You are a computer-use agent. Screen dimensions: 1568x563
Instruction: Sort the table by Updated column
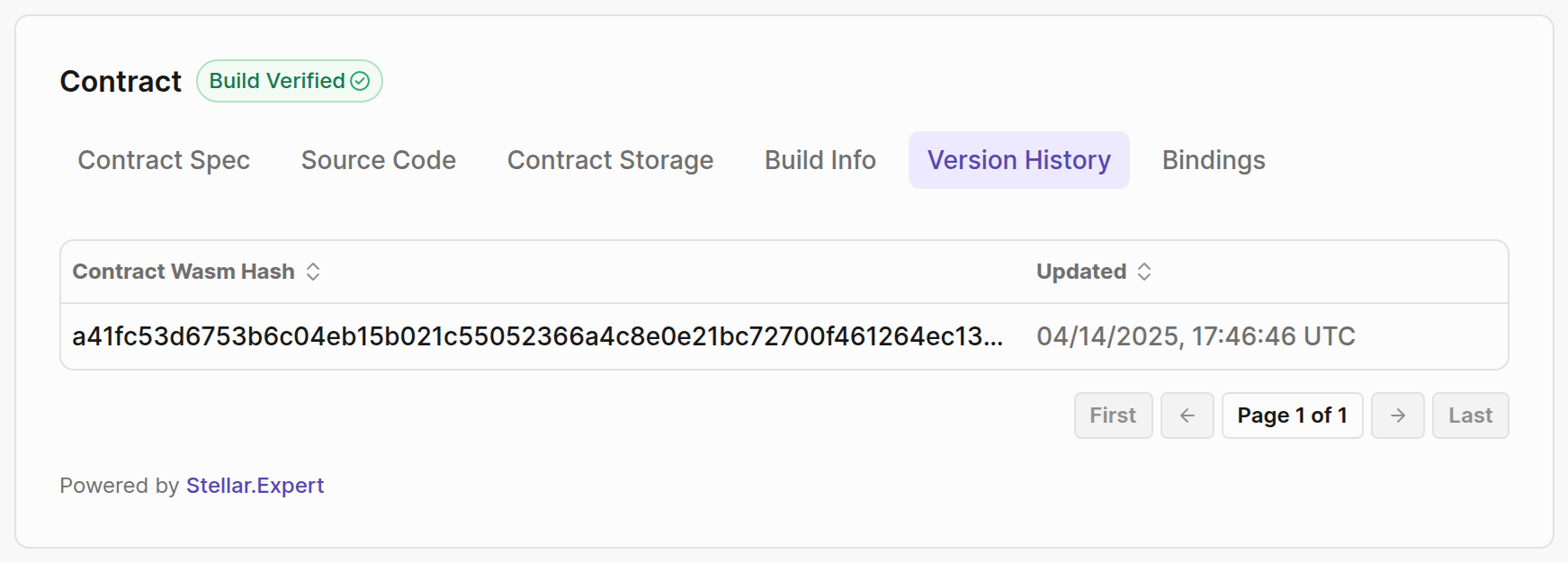click(x=1082, y=272)
